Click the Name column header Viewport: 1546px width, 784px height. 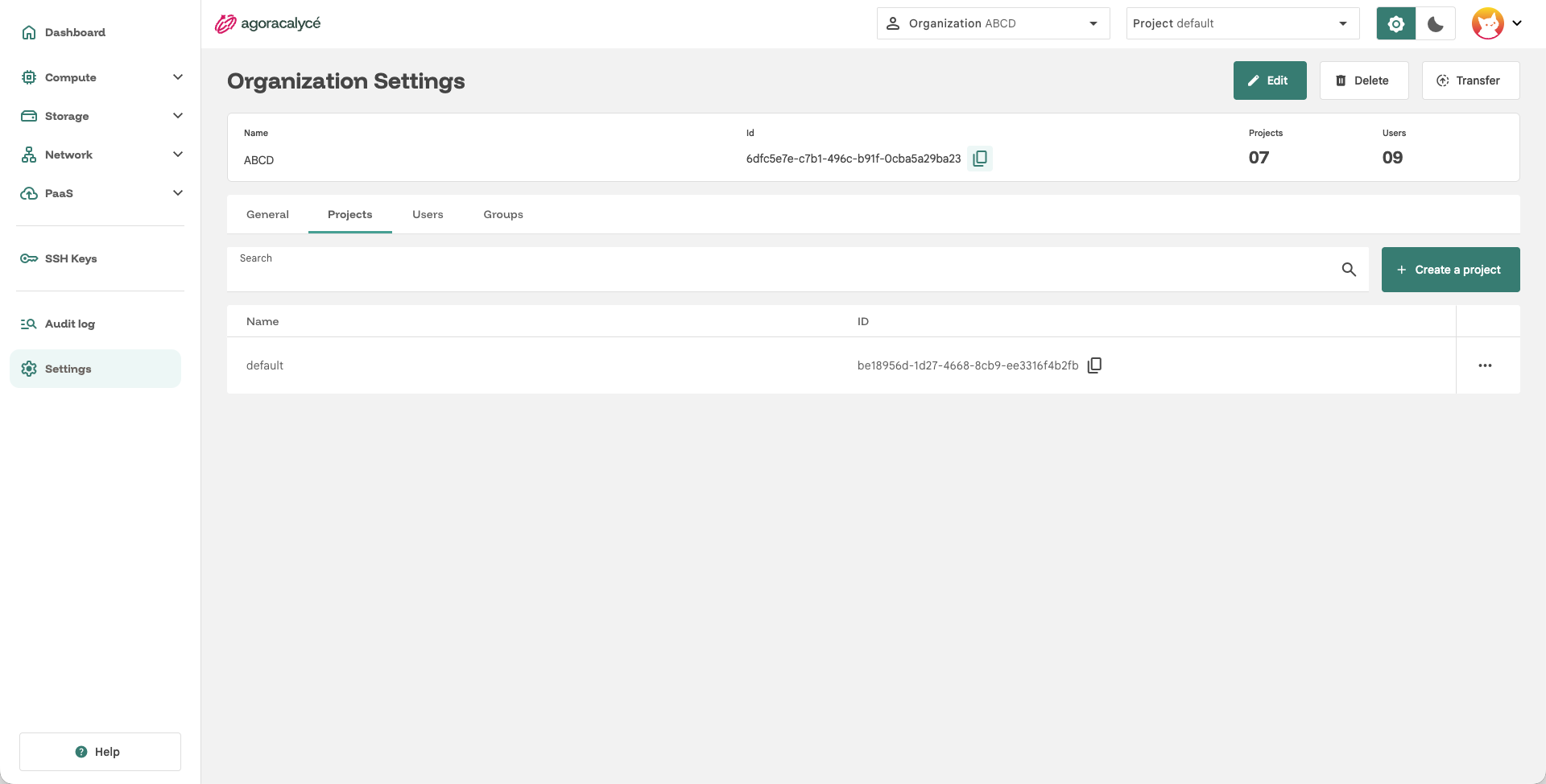click(x=262, y=321)
